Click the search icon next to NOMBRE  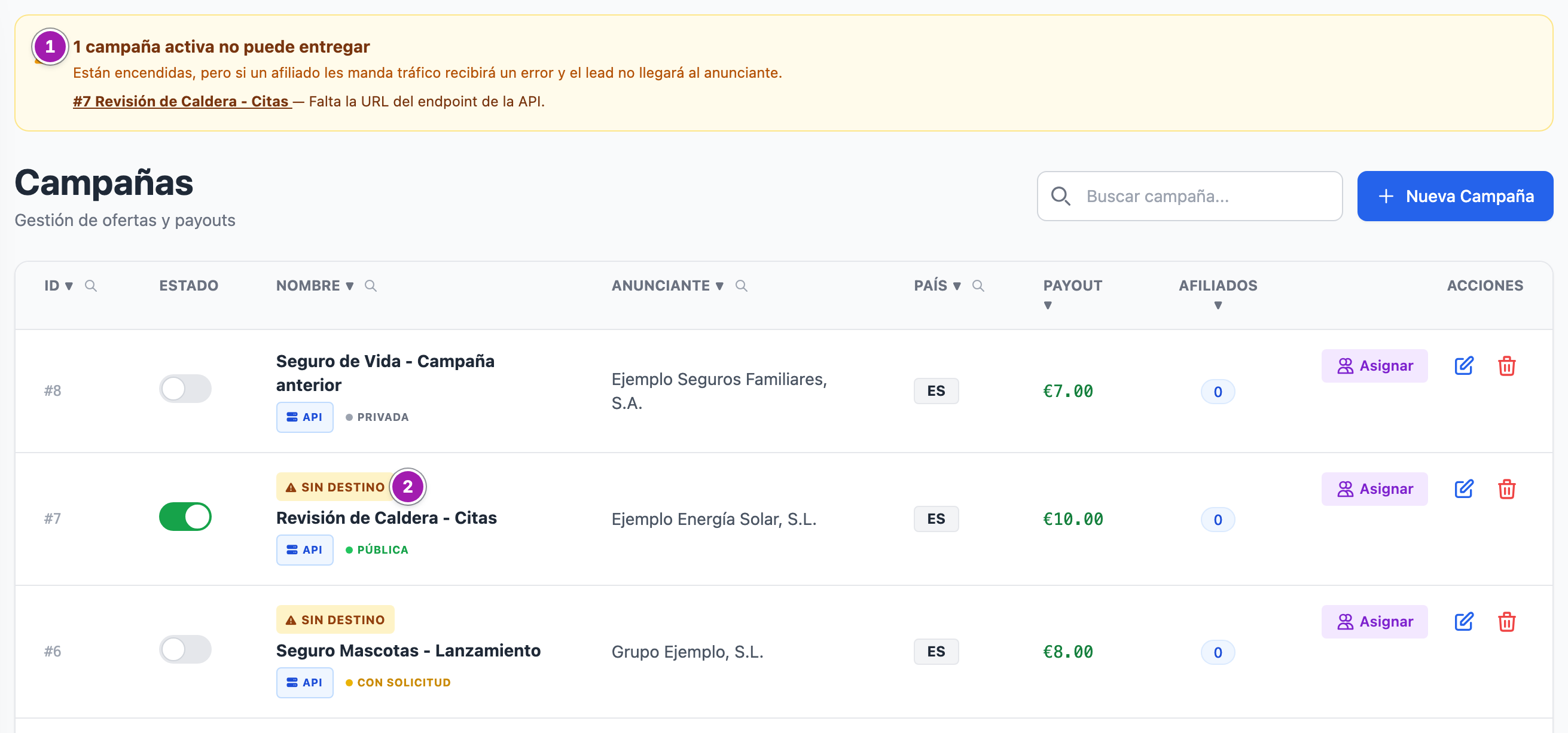click(x=371, y=286)
